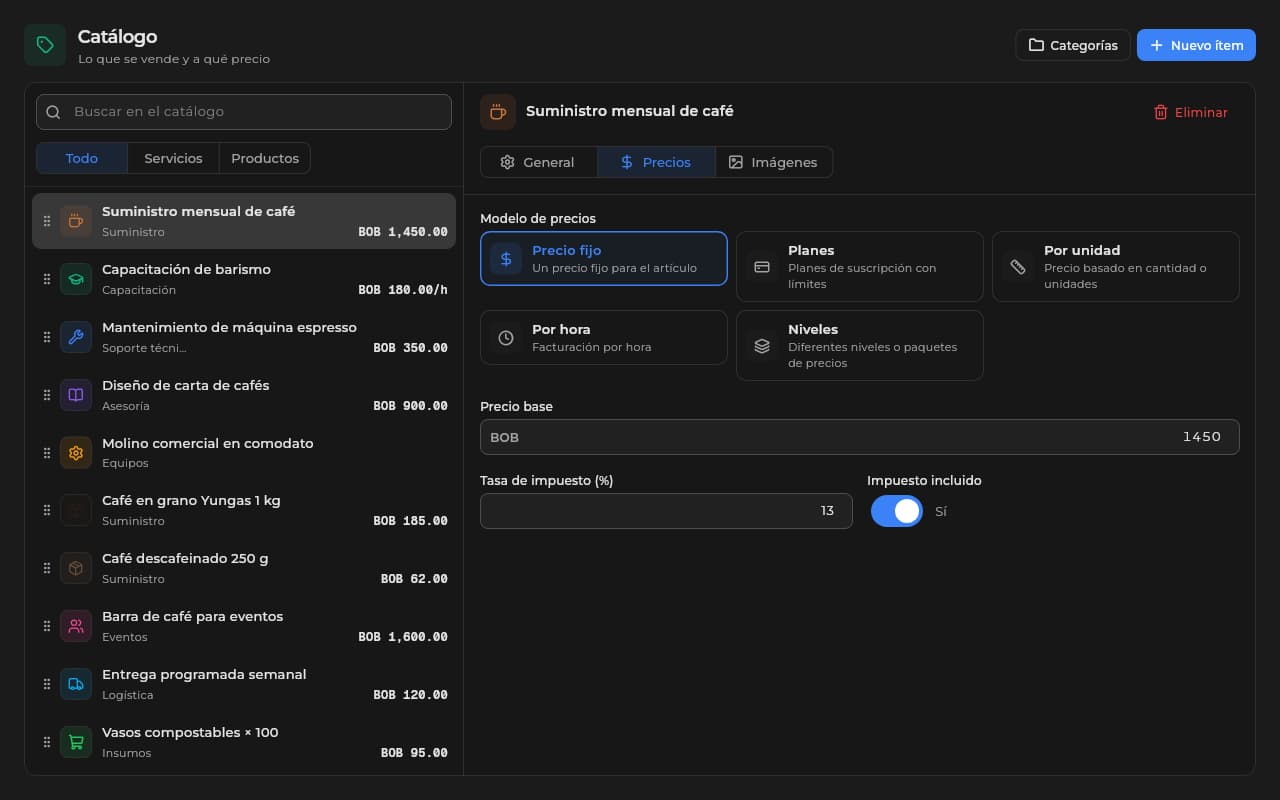Delete the item with Eliminar
The image size is (1280, 800).
pyautogui.click(x=1190, y=112)
